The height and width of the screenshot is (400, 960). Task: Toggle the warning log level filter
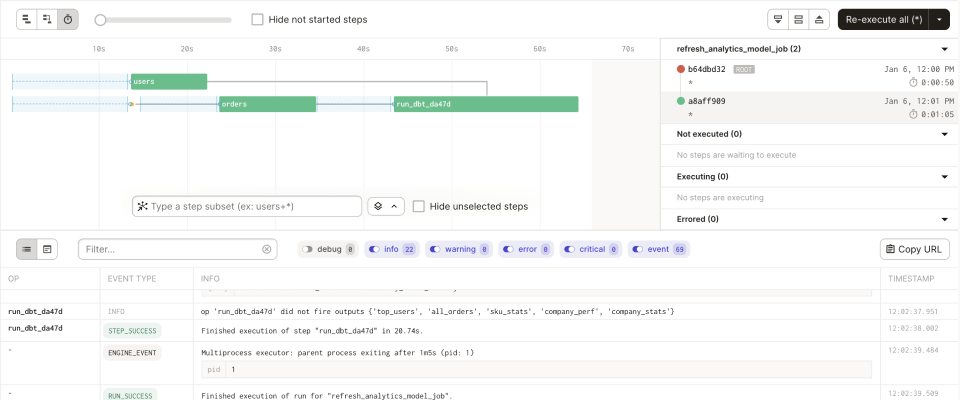click(458, 249)
